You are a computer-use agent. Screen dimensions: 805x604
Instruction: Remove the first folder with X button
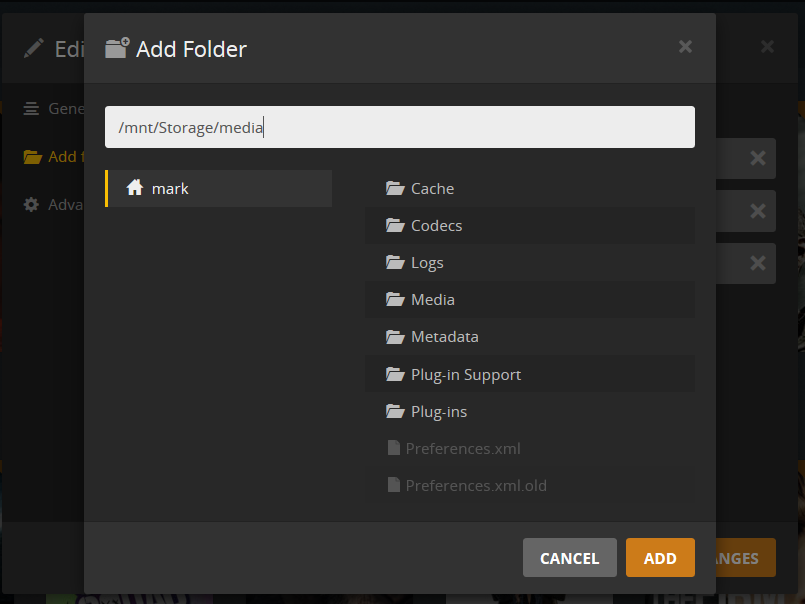click(757, 158)
